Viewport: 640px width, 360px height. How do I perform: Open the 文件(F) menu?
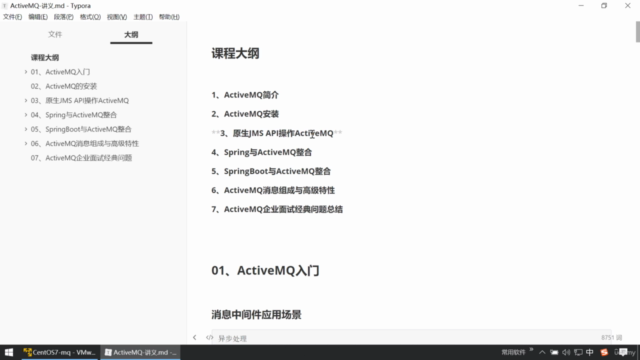pyautogui.click(x=12, y=17)
